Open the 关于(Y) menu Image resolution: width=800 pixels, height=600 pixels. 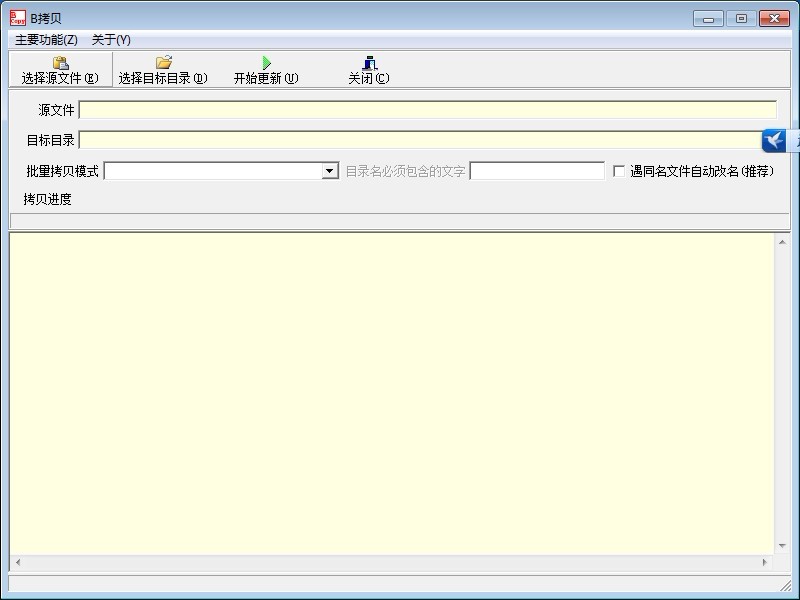[x=111, y=40]
